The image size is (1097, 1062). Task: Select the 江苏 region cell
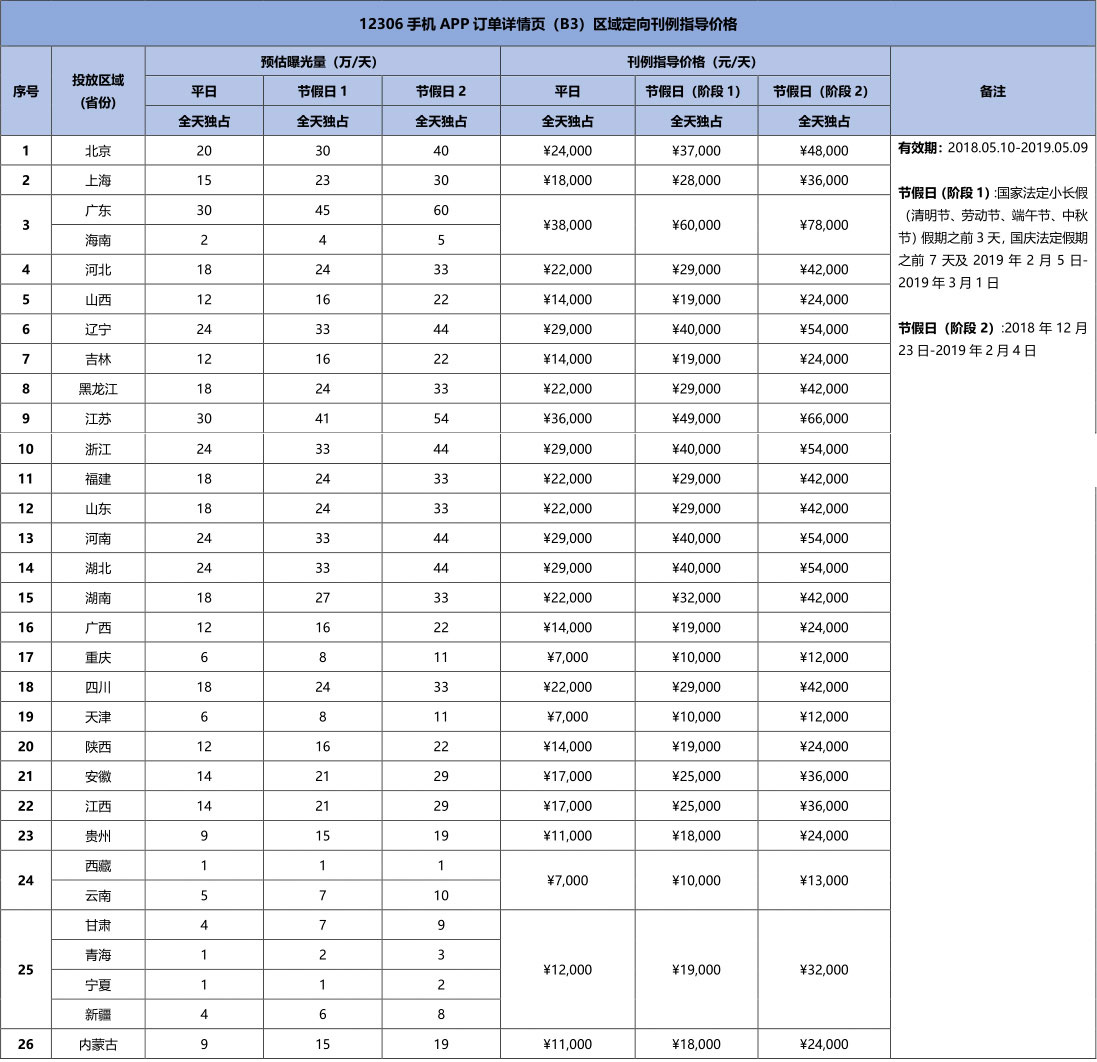98,418
